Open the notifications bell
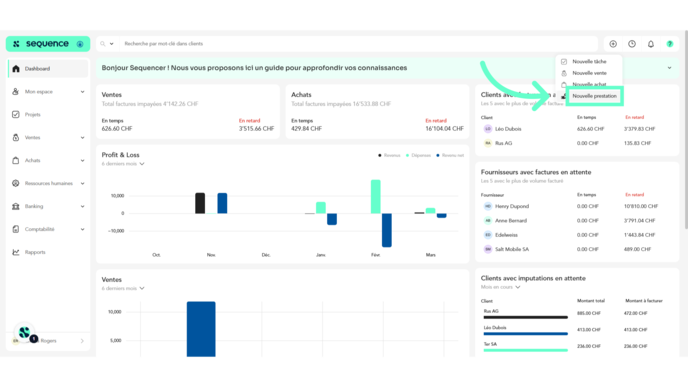This screenshot has width=688, height=387. 651,44
